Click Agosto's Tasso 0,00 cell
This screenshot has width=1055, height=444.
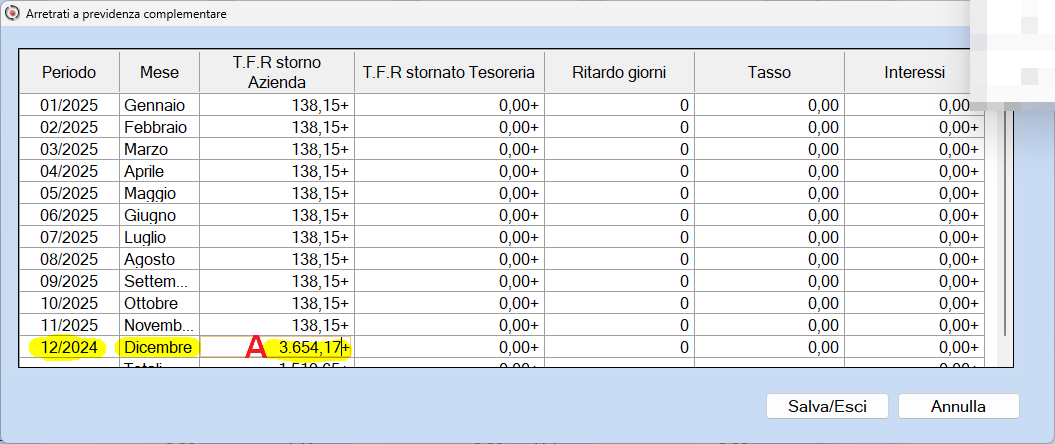coord(769,259)
